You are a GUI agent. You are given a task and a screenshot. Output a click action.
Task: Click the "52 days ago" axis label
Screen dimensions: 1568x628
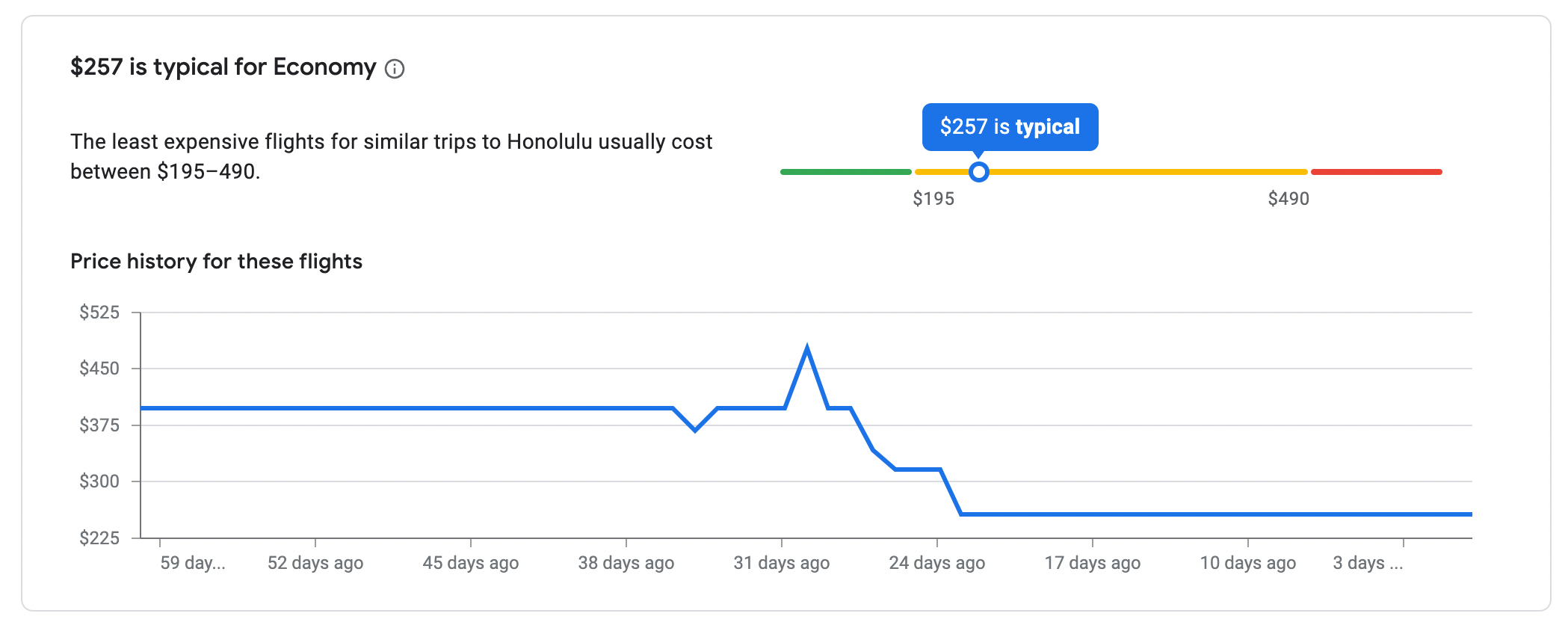(x=315, y=563)
